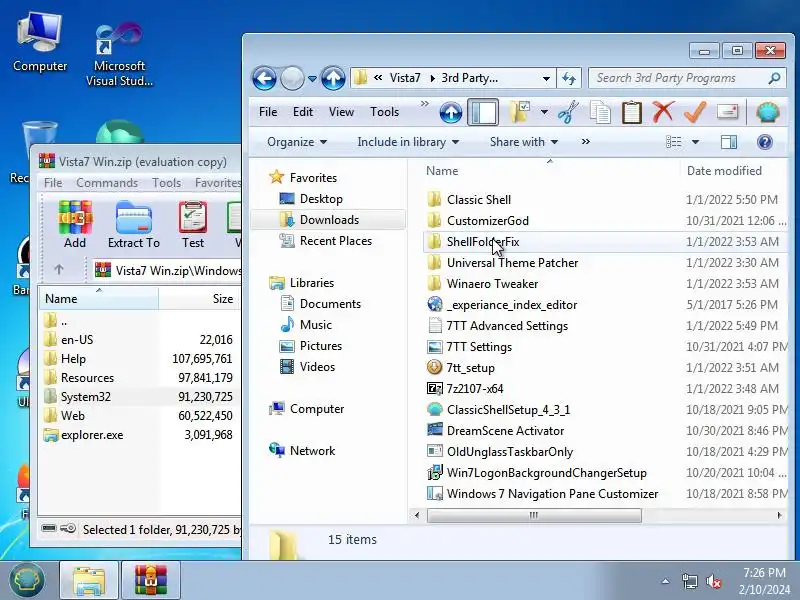Click the Classic Shell Up toolbar icon
Screen dimensions: 800x600
[x=451, y=112]
